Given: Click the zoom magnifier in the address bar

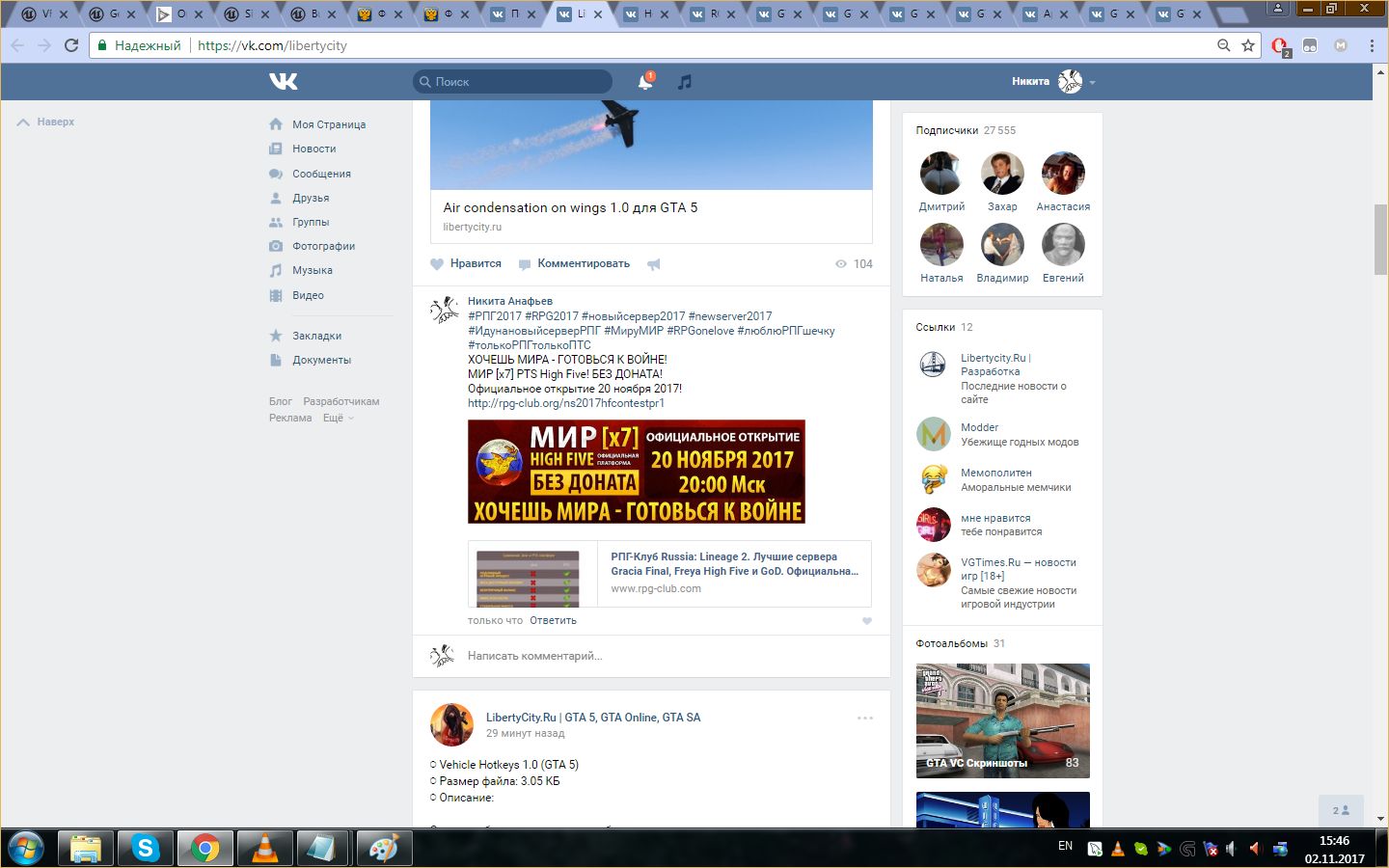Looking at the screenshot, I should click(x=1223, y=45).
